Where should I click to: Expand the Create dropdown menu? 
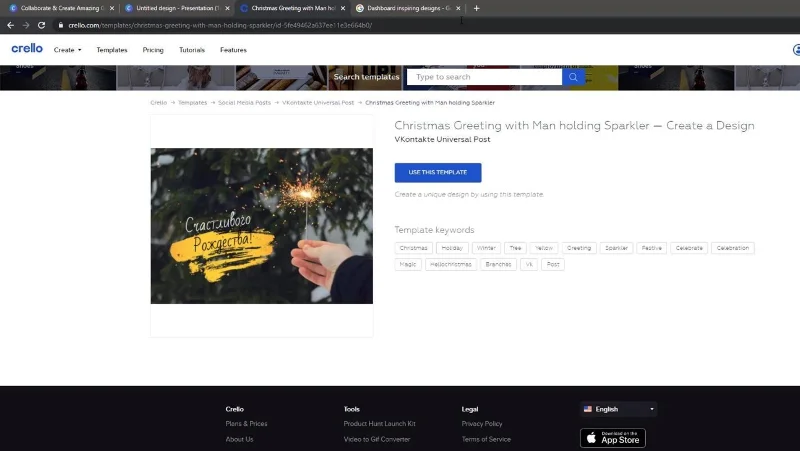click(67, 50)
